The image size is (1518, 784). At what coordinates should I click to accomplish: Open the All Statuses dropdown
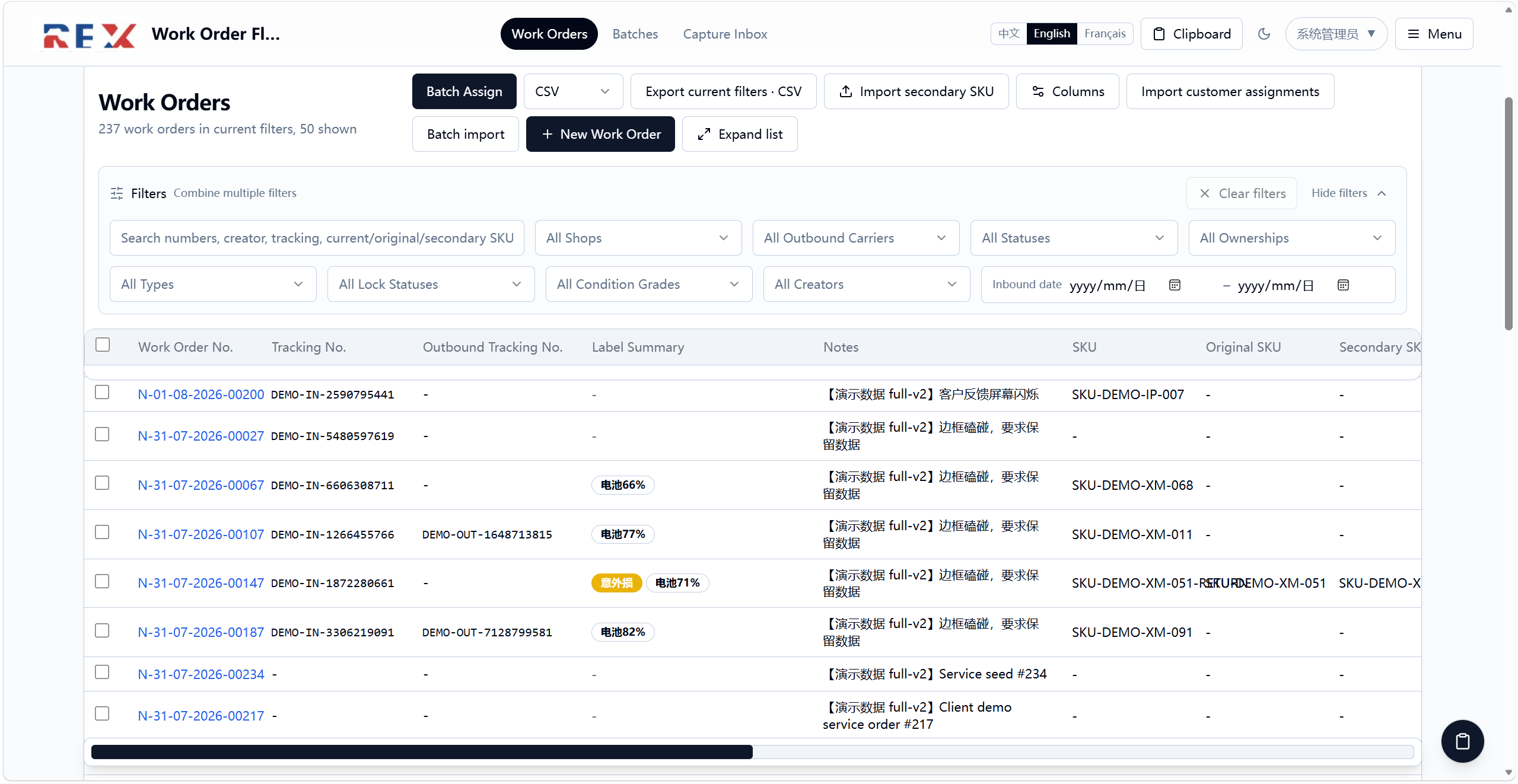point(1074,238)
